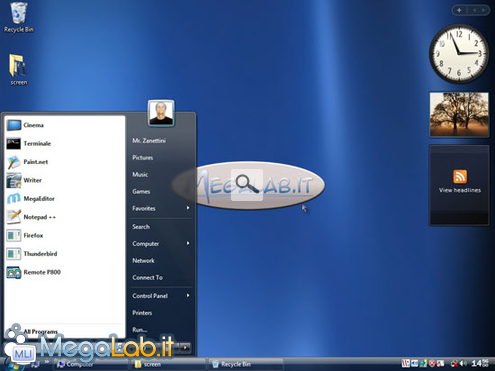Launch Firefox from the Start menu
Viewport: 495px width, 371px height.
click(64, 235)
